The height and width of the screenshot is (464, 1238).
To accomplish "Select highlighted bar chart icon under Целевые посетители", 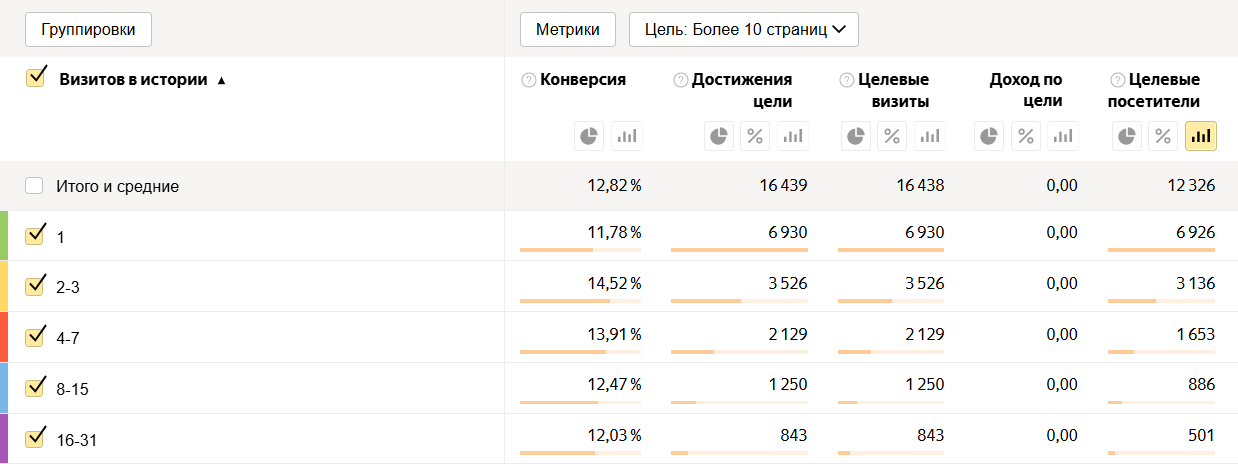I will (1200, 136).
